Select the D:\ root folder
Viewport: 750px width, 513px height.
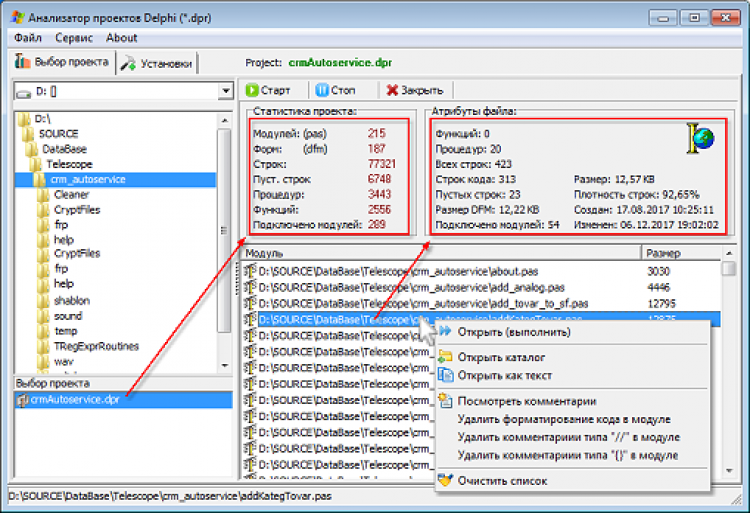(x=42, y=119)
